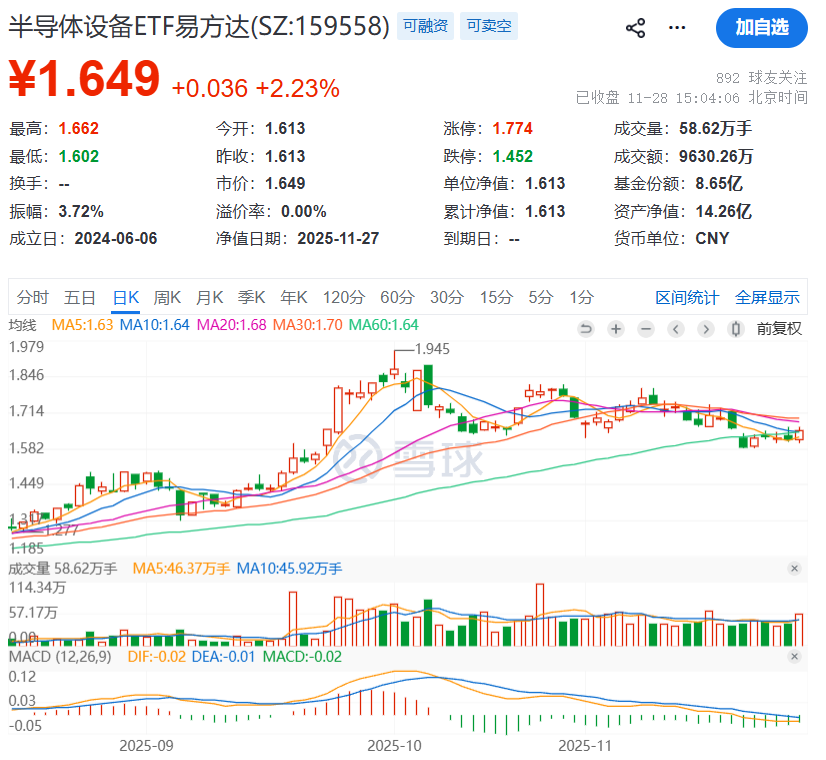Click MA5:1.63 moving average label

[82, 324]
